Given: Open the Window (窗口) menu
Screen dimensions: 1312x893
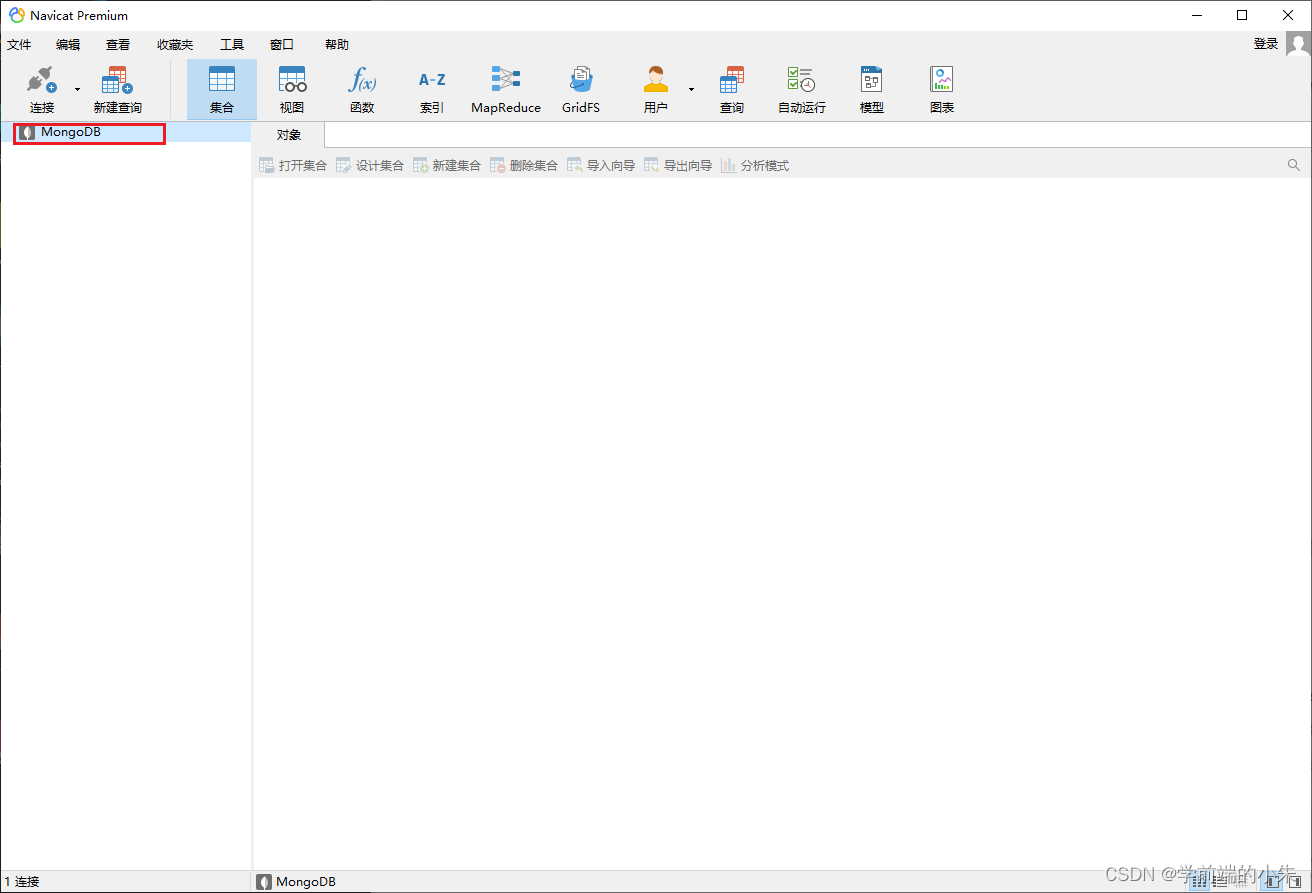Looking at the screenshot, I should 282,45.
